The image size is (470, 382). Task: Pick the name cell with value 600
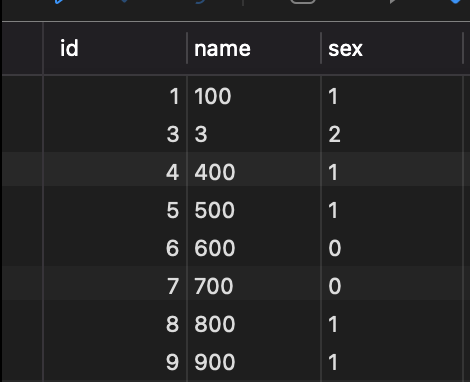pyautogui.click(x=254, y=248)
